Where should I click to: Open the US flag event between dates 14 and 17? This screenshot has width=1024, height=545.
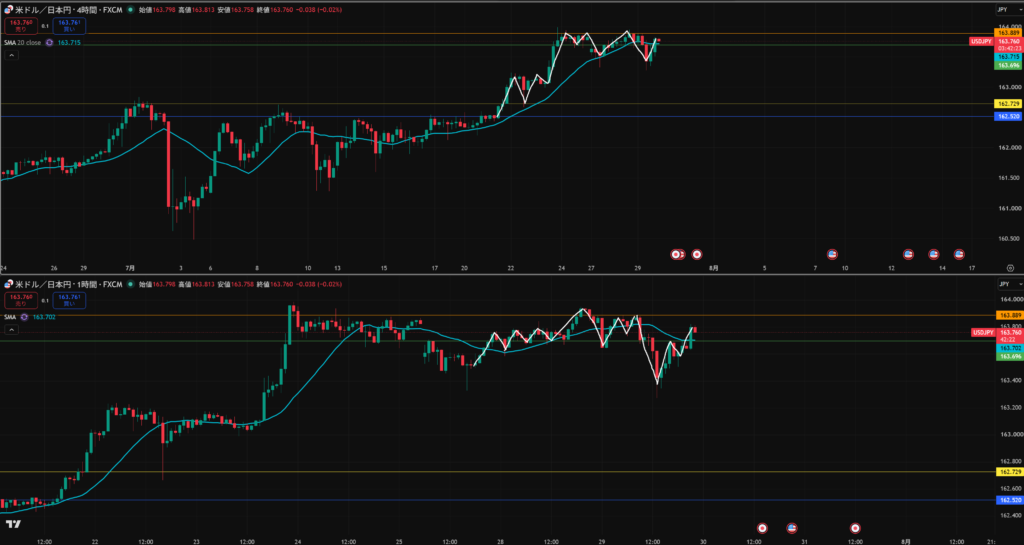[x=959, y=254]
